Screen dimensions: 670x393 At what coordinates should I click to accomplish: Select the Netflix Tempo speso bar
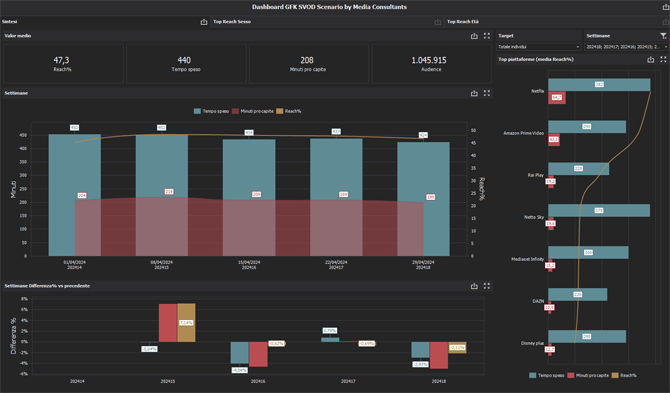(x=599, y=85)
